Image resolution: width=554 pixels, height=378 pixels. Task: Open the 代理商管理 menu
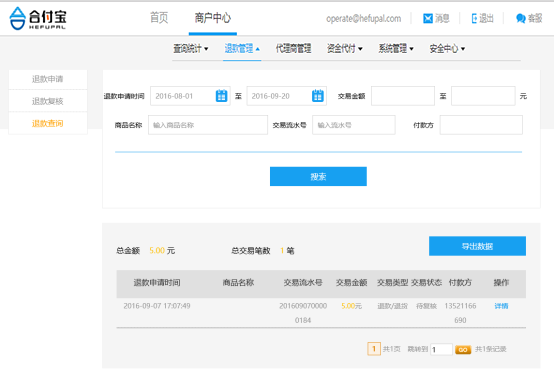pos(293,48)
